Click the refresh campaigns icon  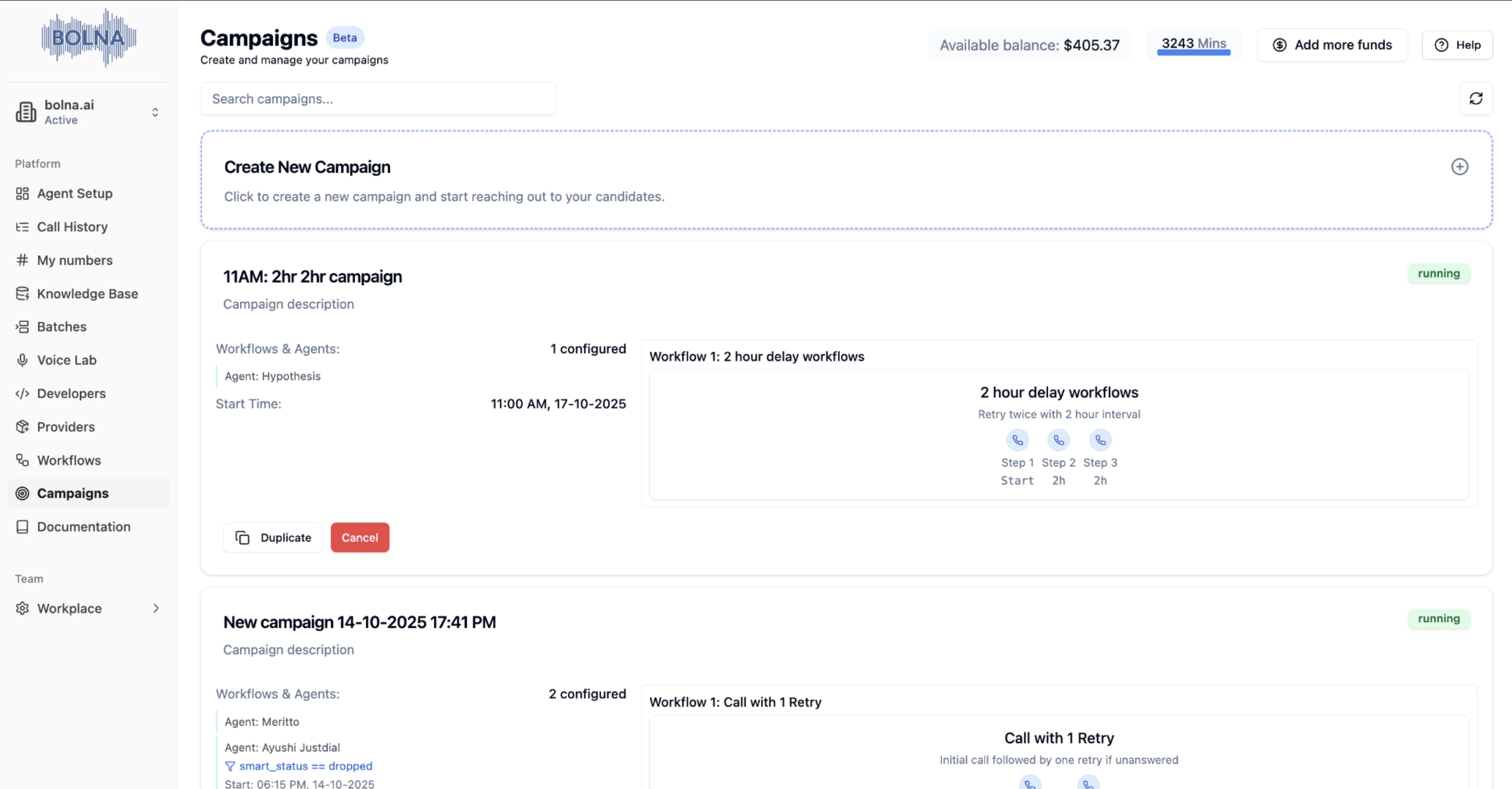[1475, 98]
